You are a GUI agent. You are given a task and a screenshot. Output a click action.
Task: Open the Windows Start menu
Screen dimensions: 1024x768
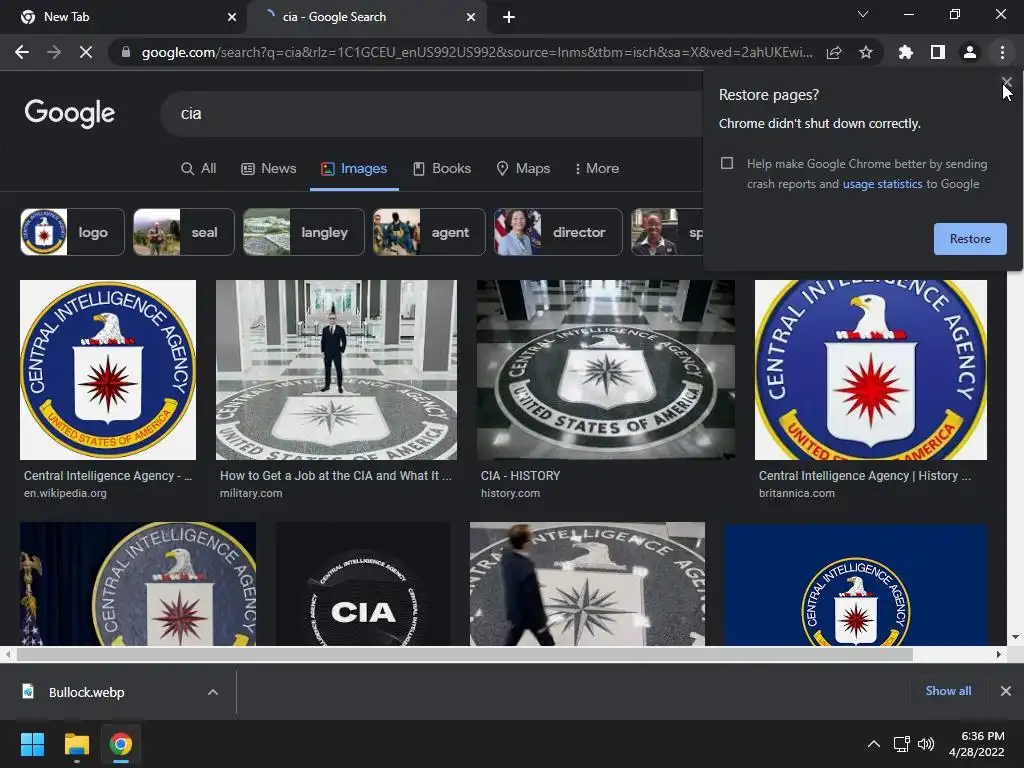pos(32,744)
